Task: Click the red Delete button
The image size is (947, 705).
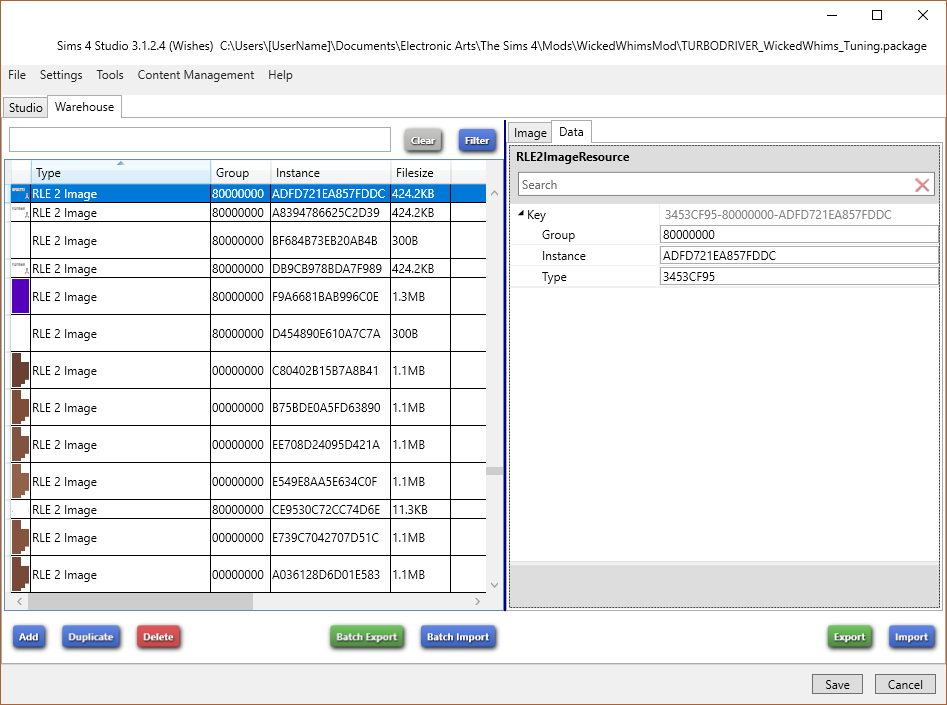Action: coord(158,637)
